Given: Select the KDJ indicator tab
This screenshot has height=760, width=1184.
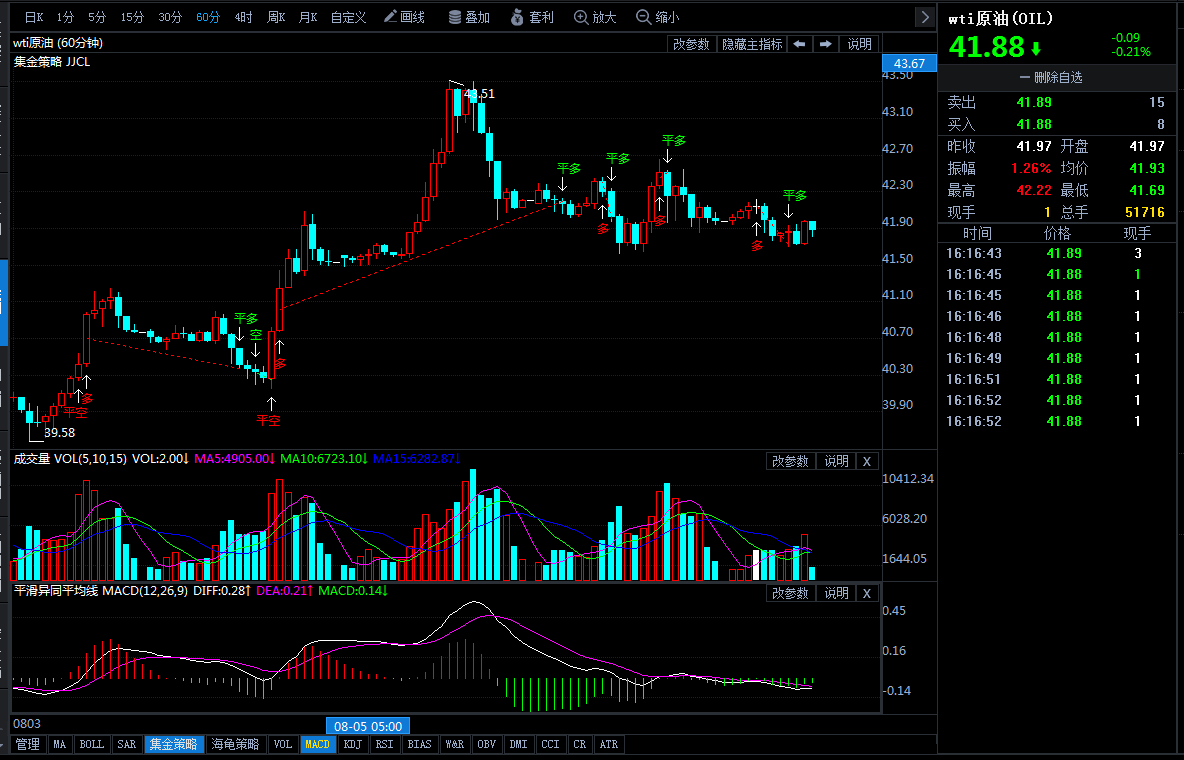Looking at the screenshot, I should pos(353,744).
